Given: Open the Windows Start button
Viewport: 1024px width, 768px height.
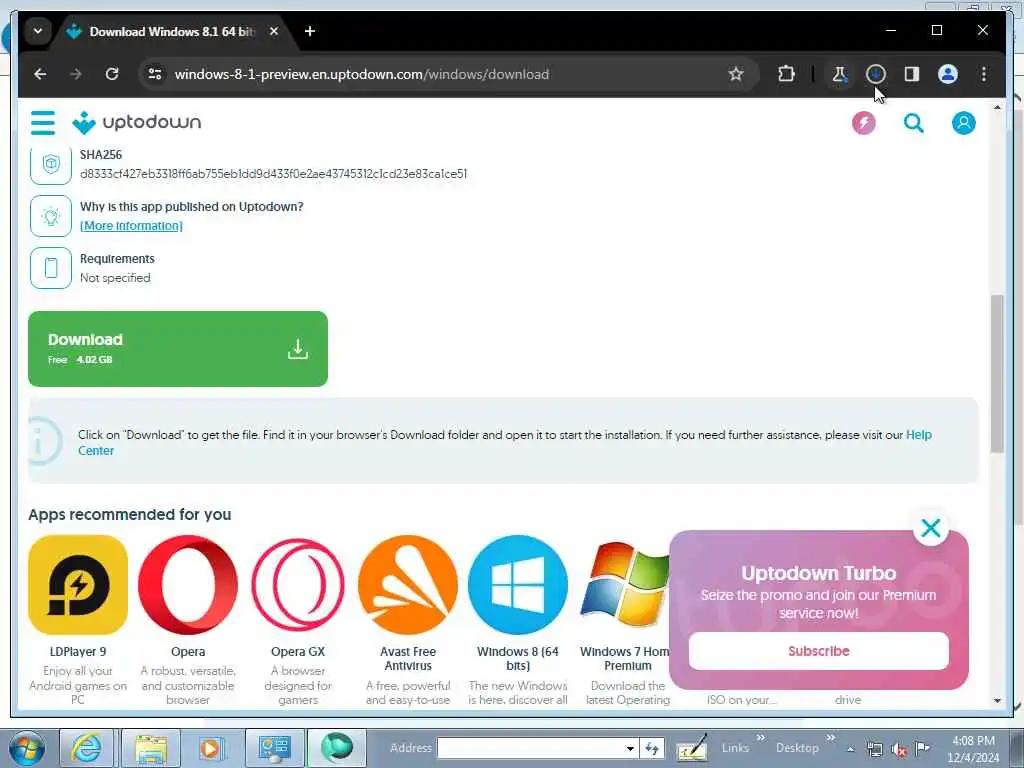Looking at the screenshot, I should [x=26, y=748].
